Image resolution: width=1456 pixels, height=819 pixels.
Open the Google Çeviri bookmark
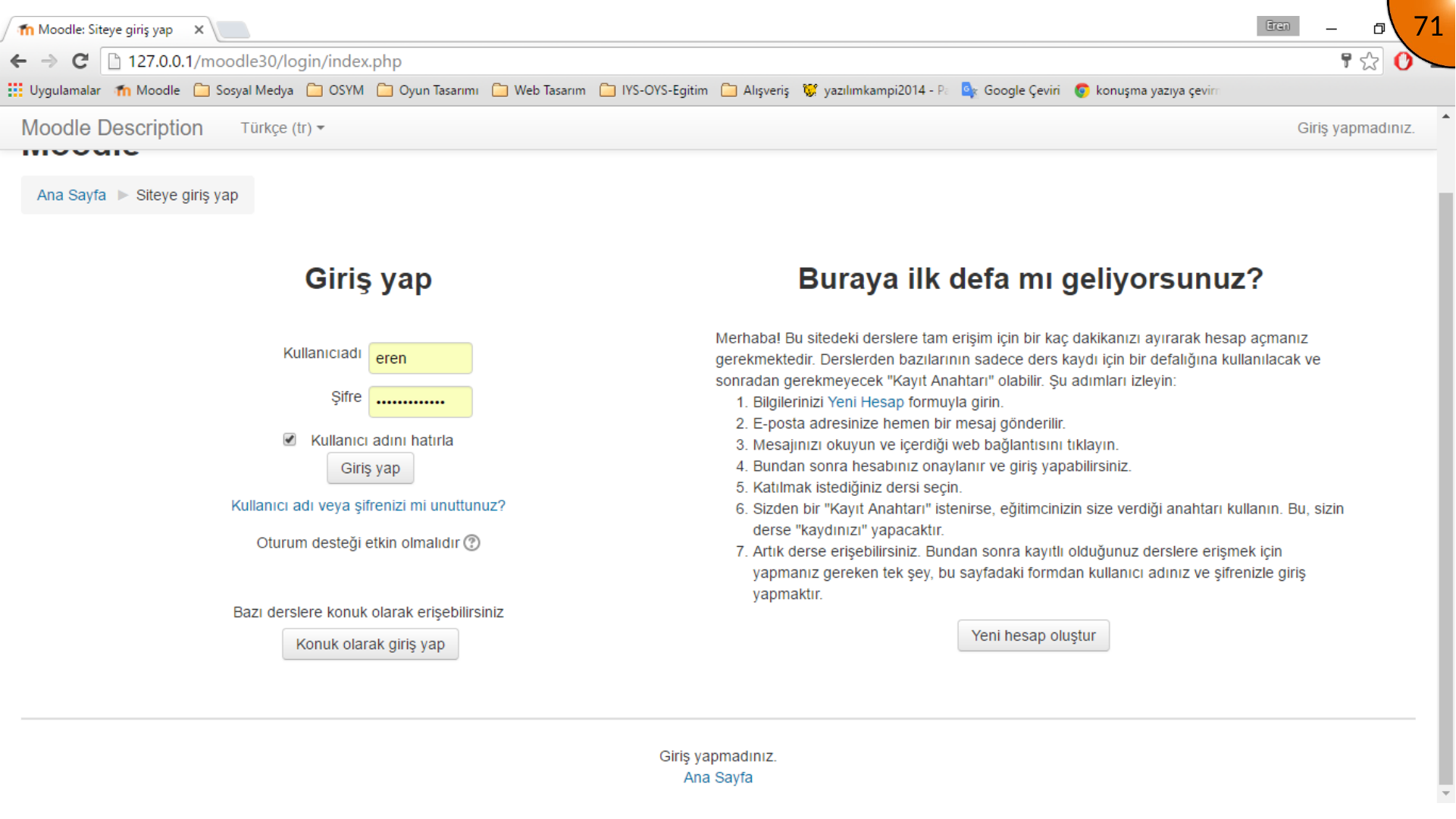click(1011, 90)
